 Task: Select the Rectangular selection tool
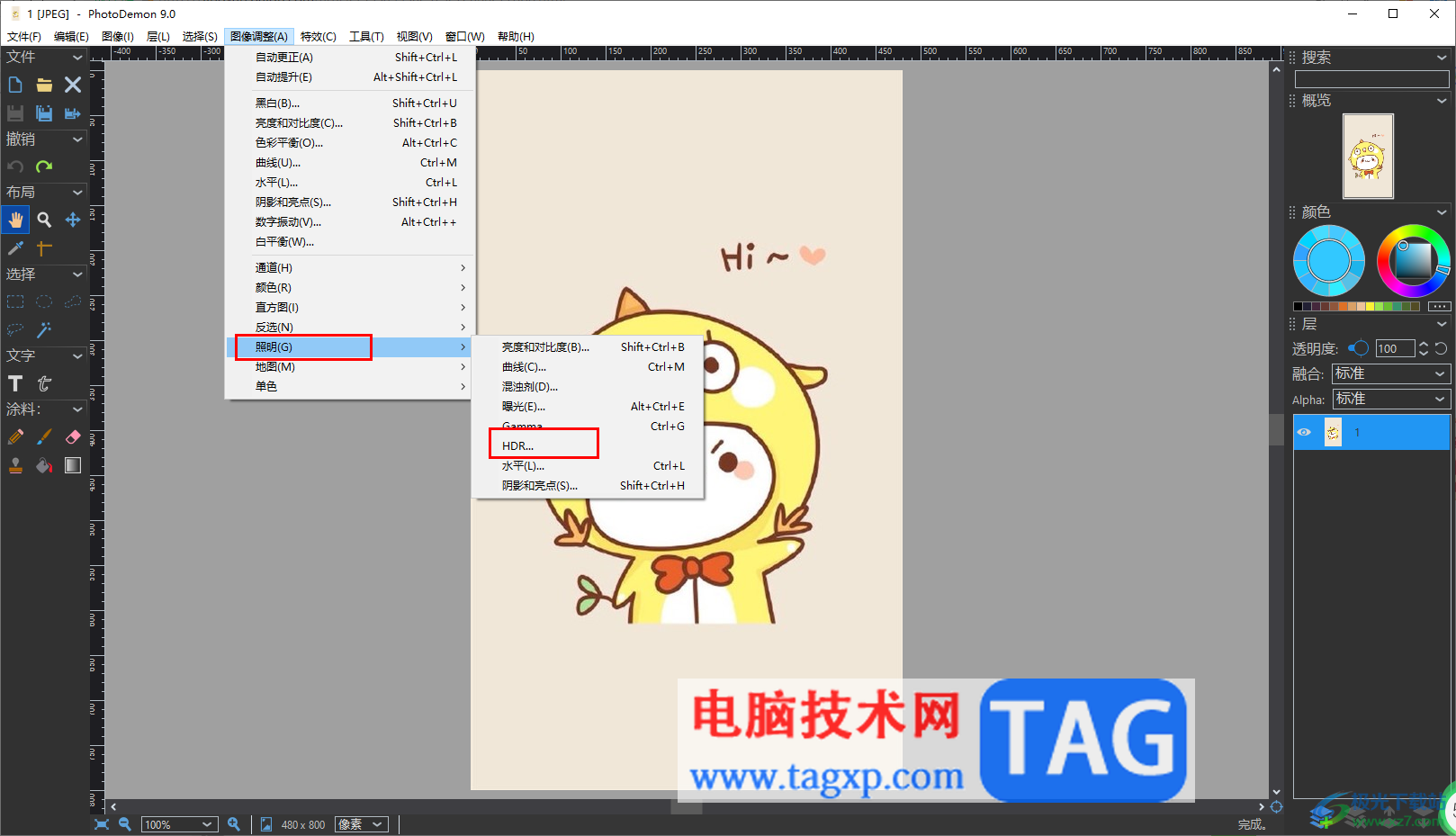pyautogui.click(x=15, y=301)
